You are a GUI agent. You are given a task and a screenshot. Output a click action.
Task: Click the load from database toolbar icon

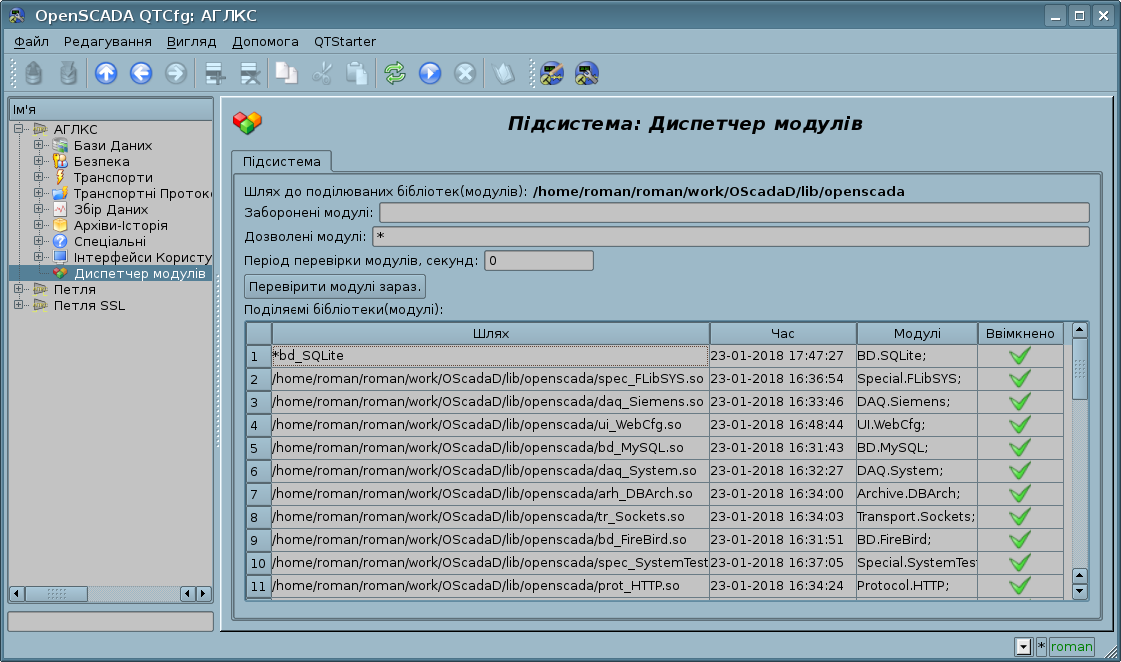[34, 73]
